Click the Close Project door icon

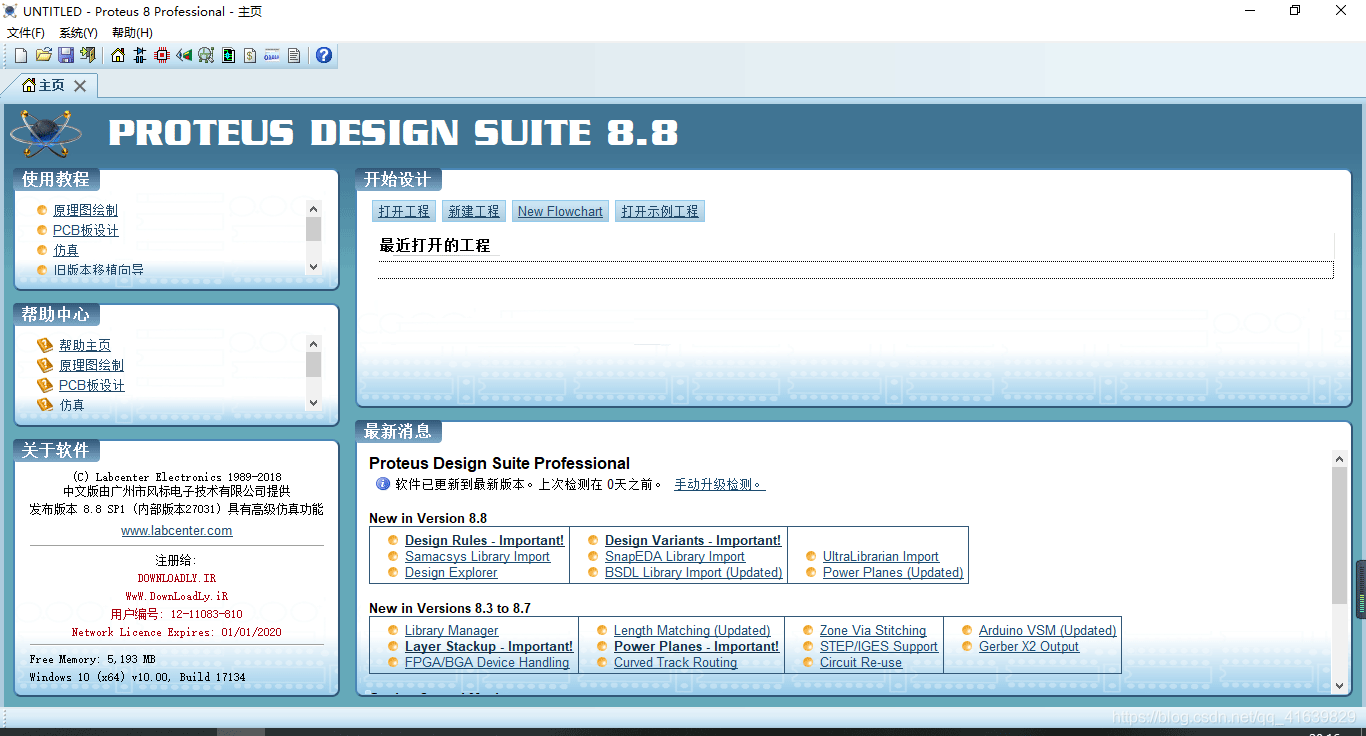88,55
